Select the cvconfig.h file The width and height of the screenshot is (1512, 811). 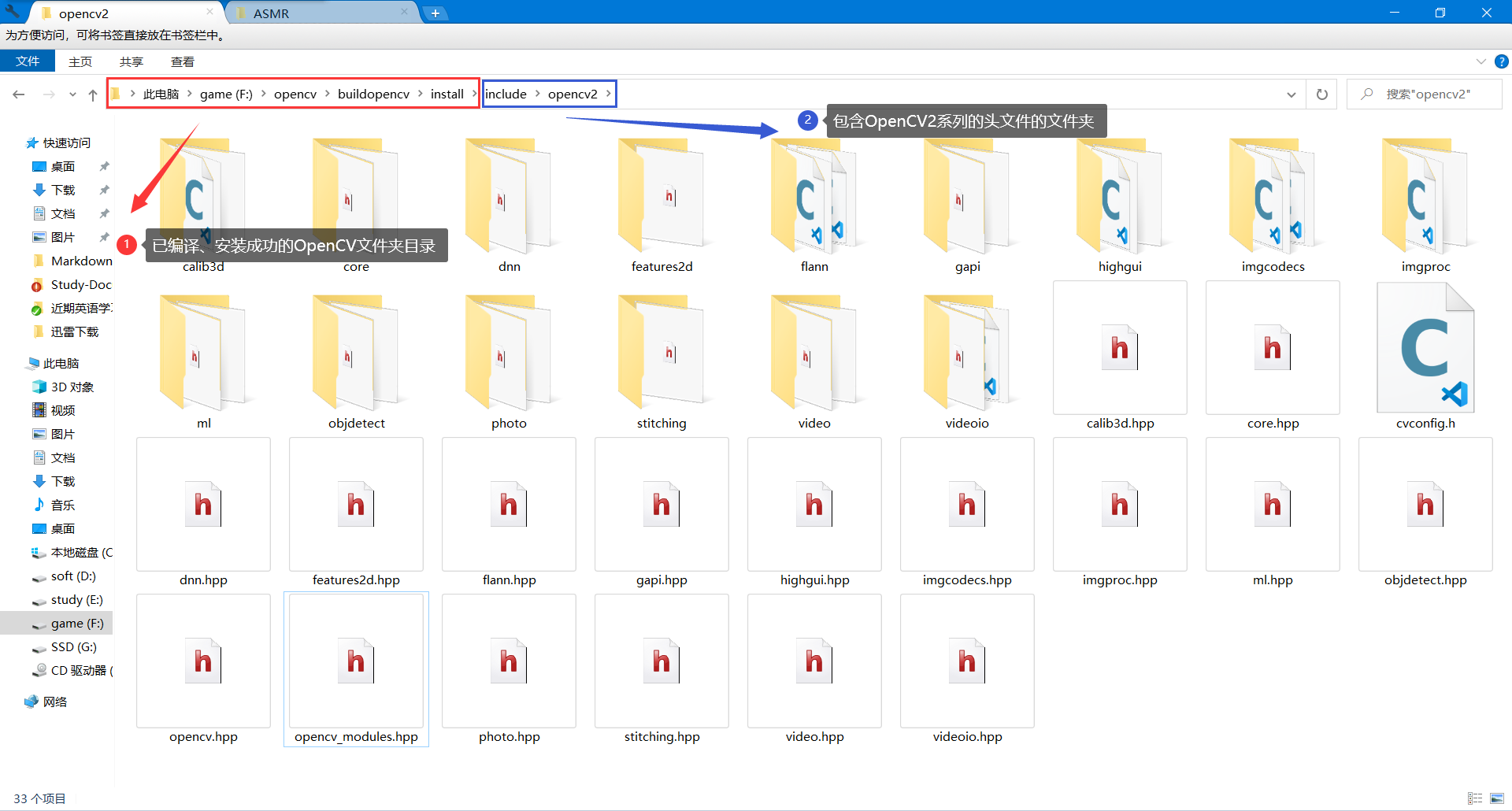(1425, 356)
